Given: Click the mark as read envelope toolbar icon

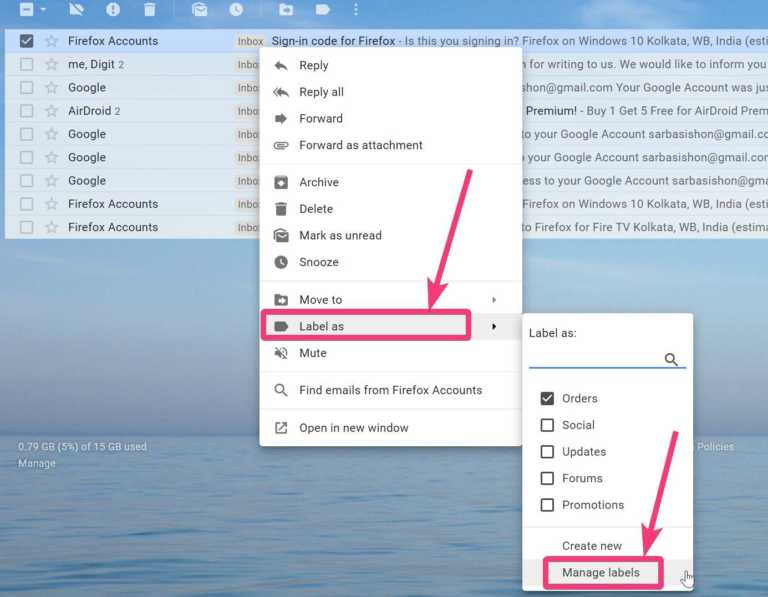Looking at the screenshot, I should 199,9.
